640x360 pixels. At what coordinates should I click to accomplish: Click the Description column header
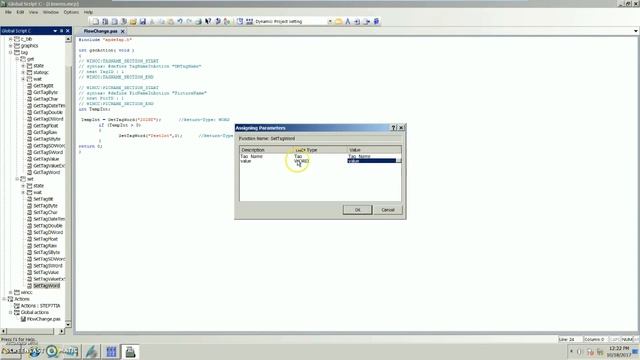point(266,150)
